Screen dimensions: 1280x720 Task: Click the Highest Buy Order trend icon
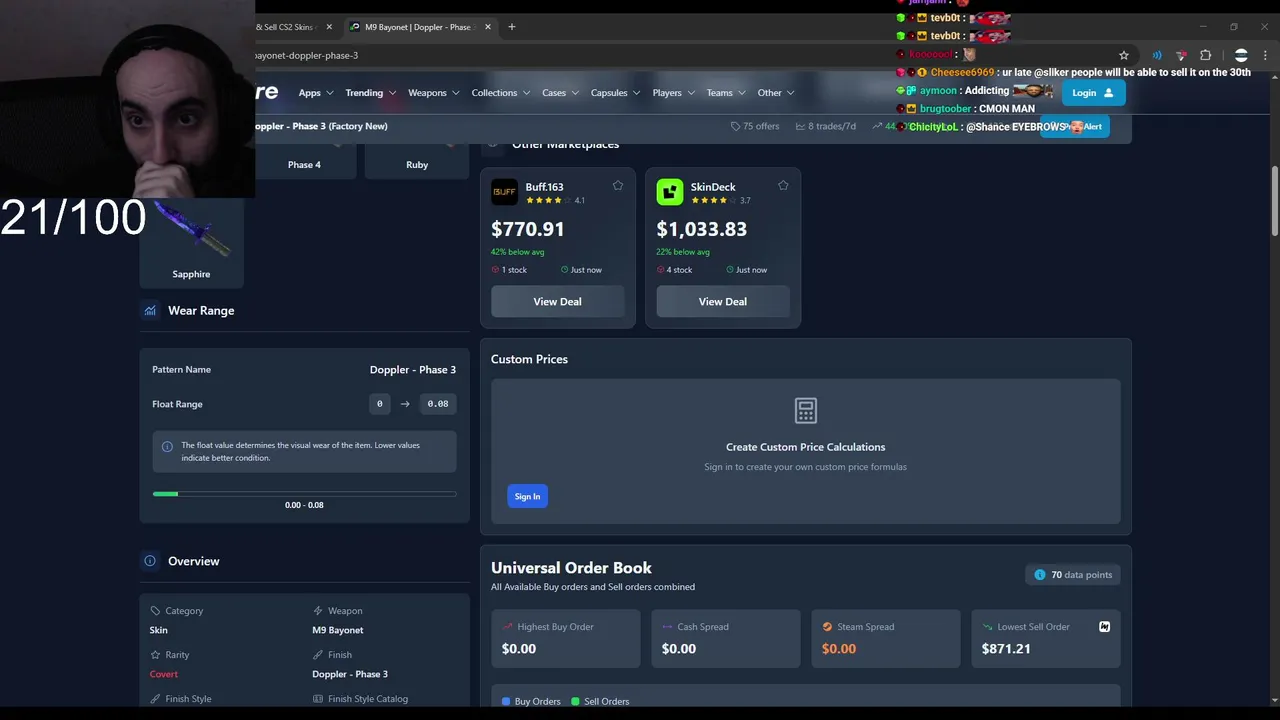click(x=507, y=627)
